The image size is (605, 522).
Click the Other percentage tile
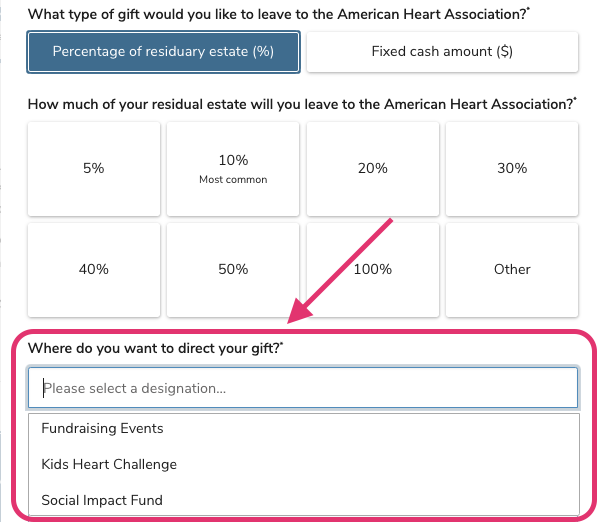pyautogui.click(x=511, y=269)
